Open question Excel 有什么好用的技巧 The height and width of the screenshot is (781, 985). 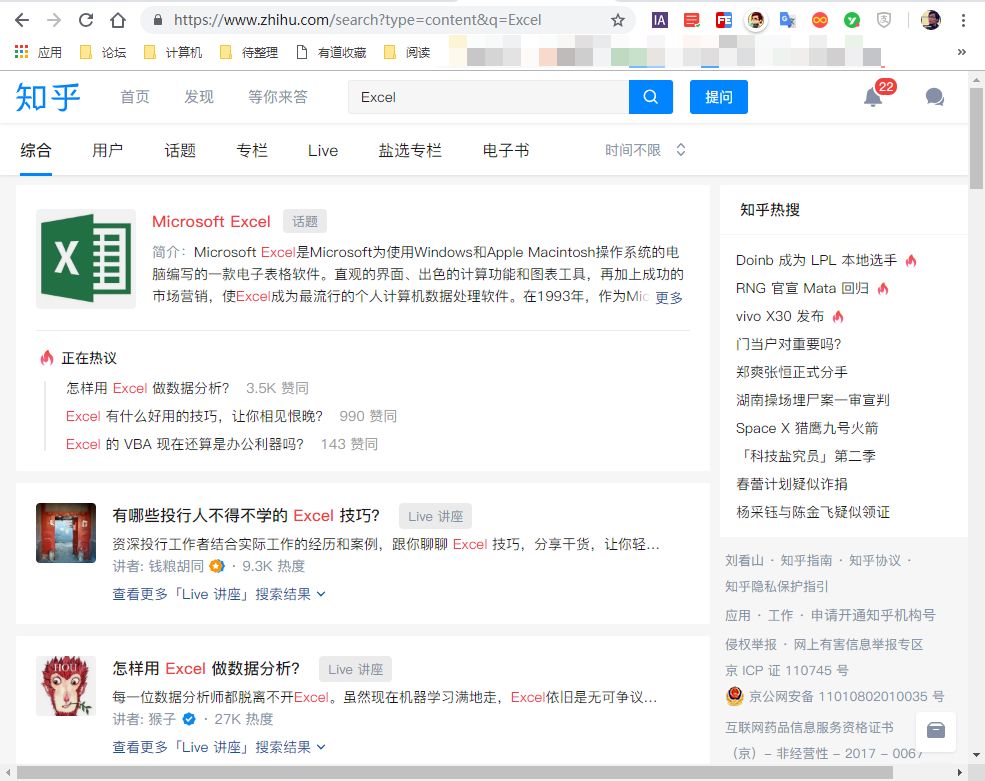194,416
